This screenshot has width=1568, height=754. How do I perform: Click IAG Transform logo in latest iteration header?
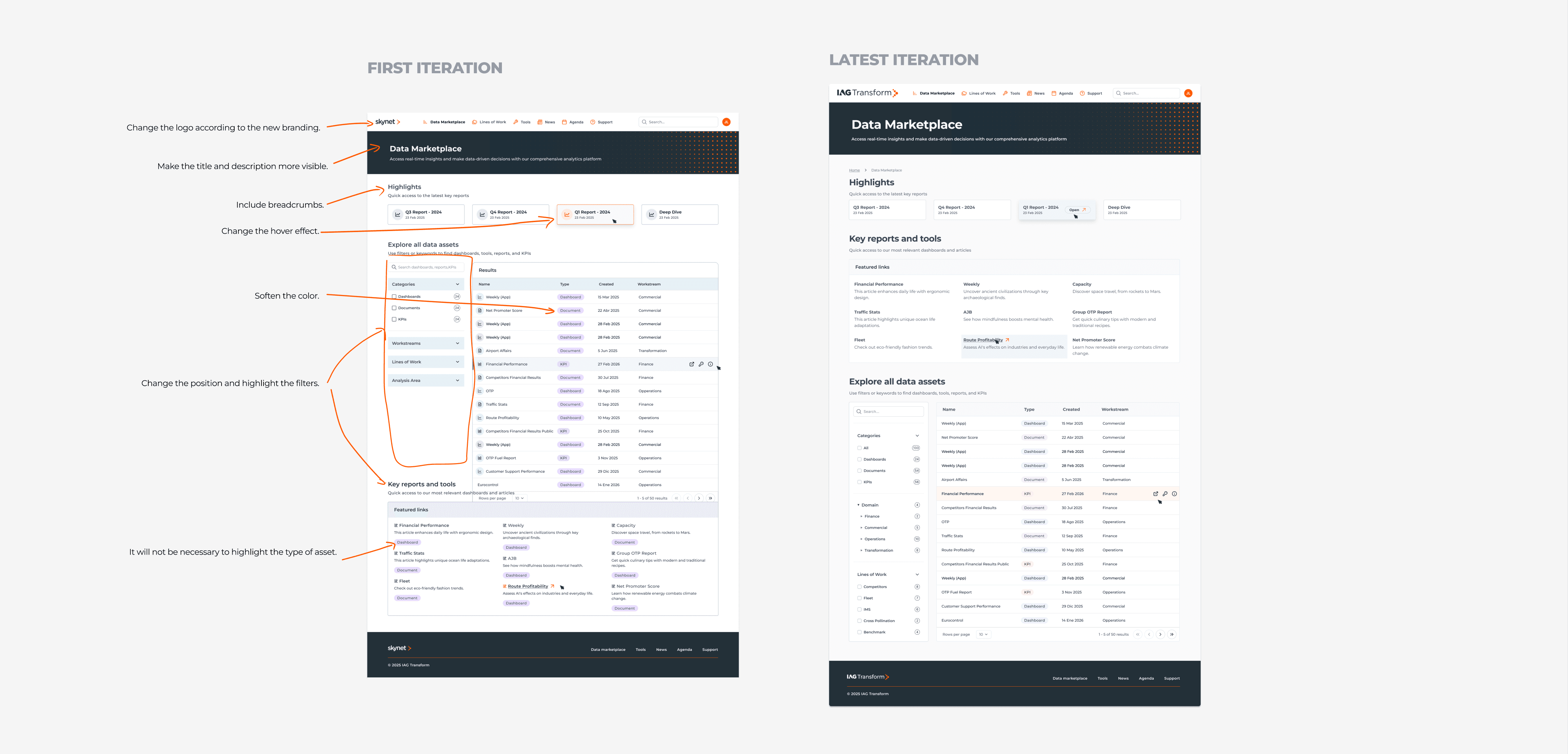867,93
